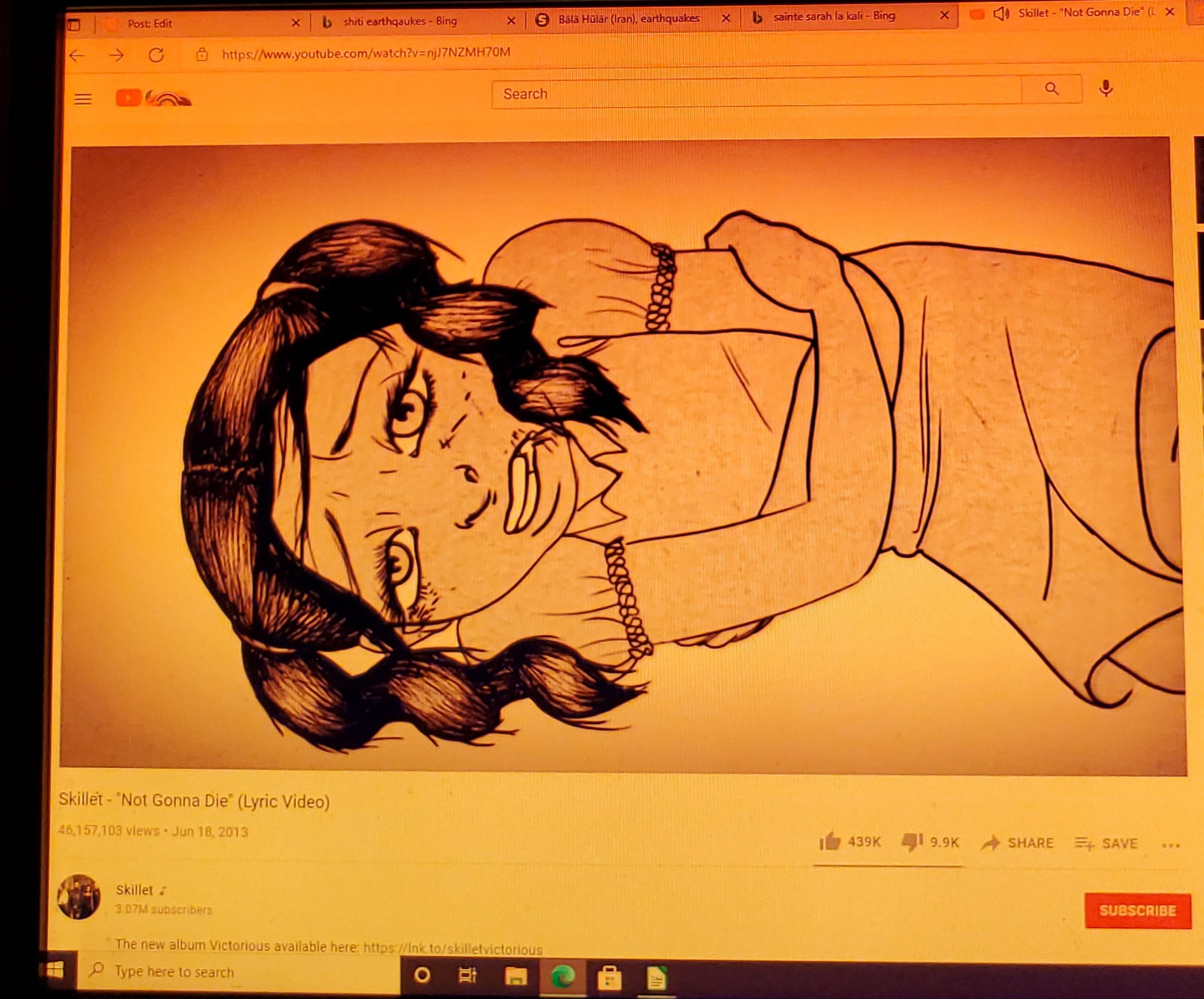Image resolution: width=1204 pixels, height=999 pixels.
Task: Save video to playlist
Action: click(1107, 844)
